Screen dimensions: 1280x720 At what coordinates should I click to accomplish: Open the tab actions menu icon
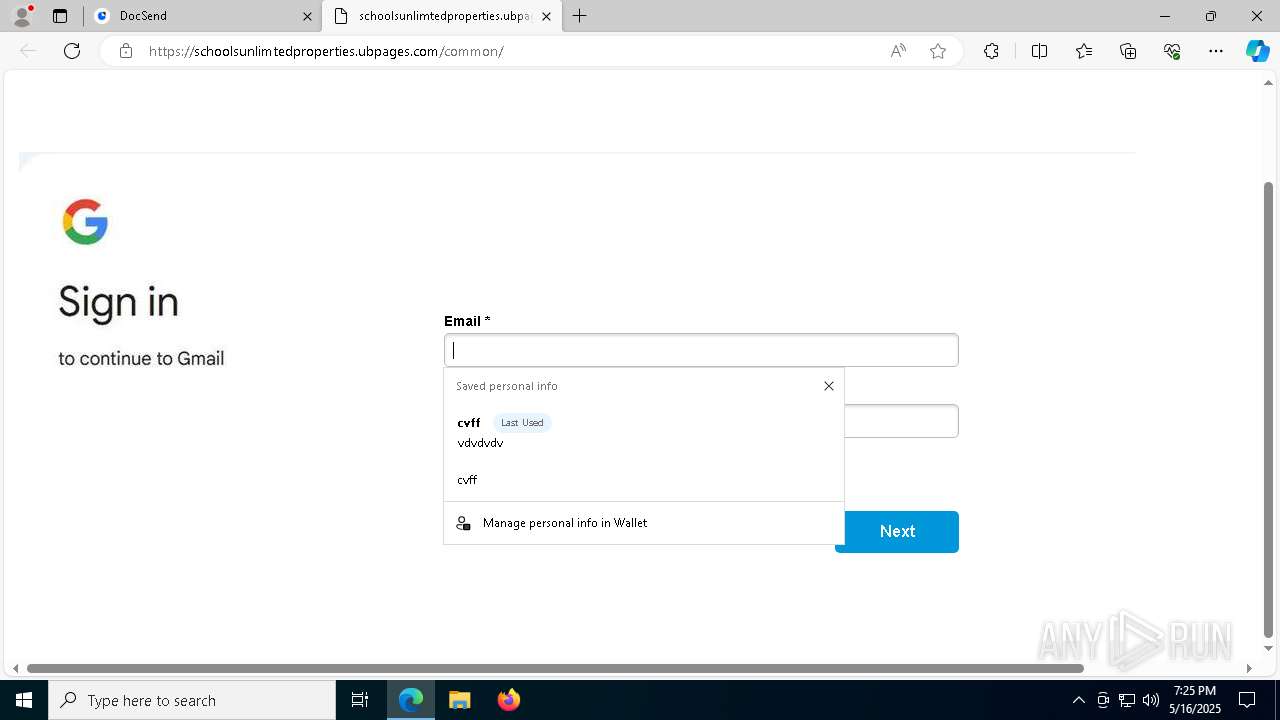click(60, 16)
